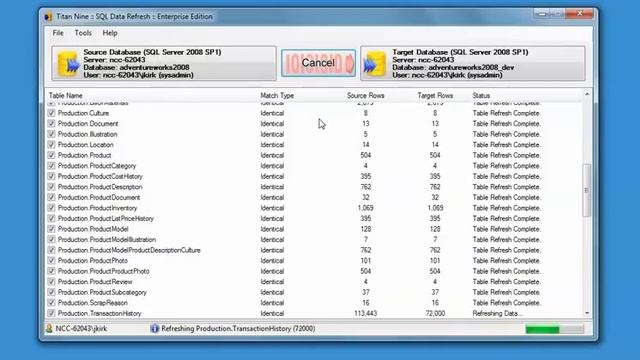This screenshot has width=640, height=360.
Task: Click source rows value 113,443
Action: (x=366, y=313)
